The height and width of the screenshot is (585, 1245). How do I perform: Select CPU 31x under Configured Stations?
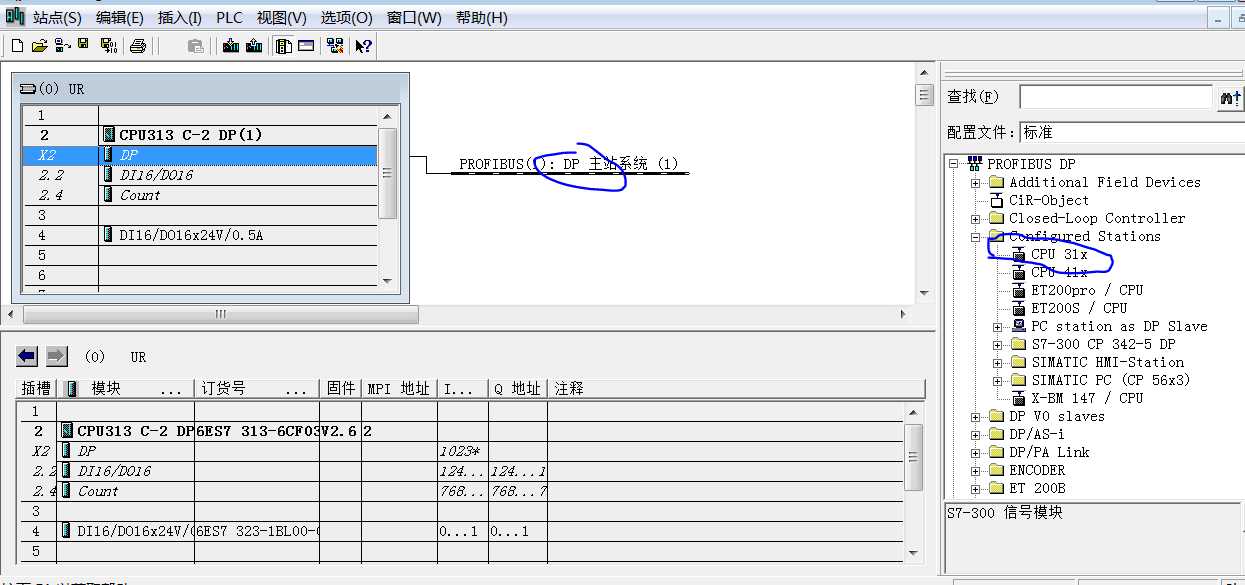click(x=1059, y=254)
